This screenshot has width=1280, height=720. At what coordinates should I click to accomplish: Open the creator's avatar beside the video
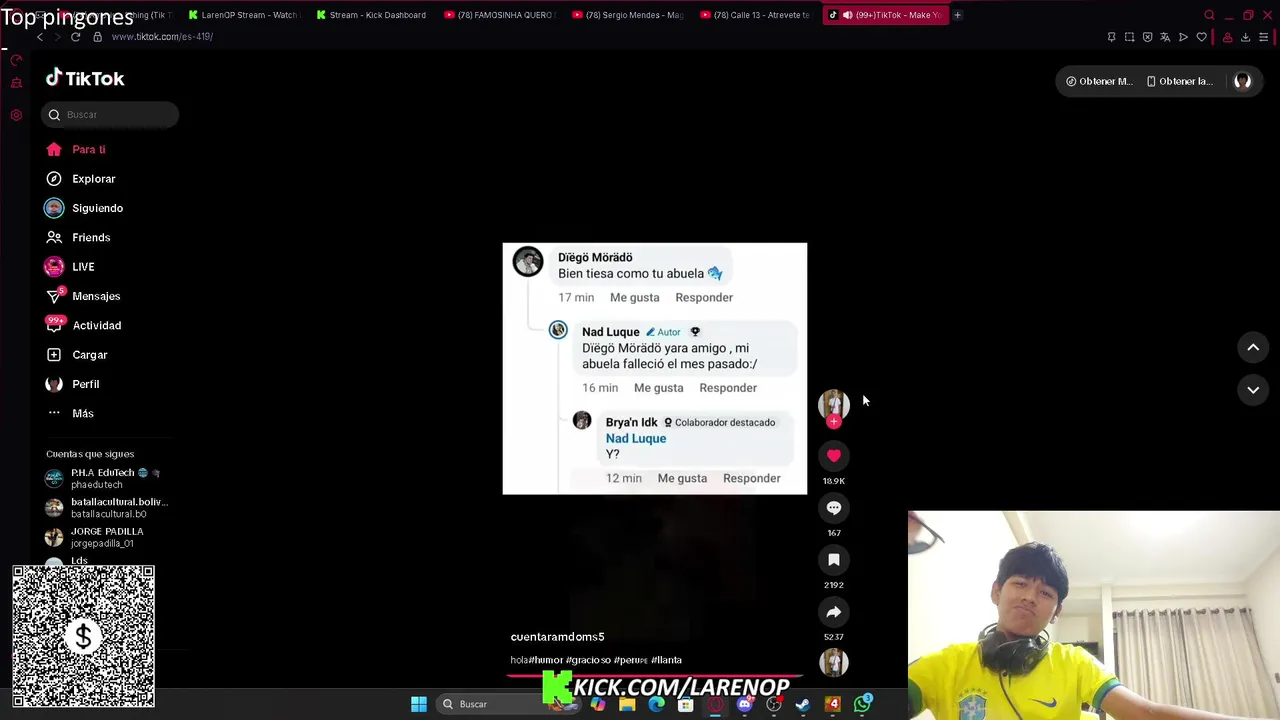[x=834, y=403]
